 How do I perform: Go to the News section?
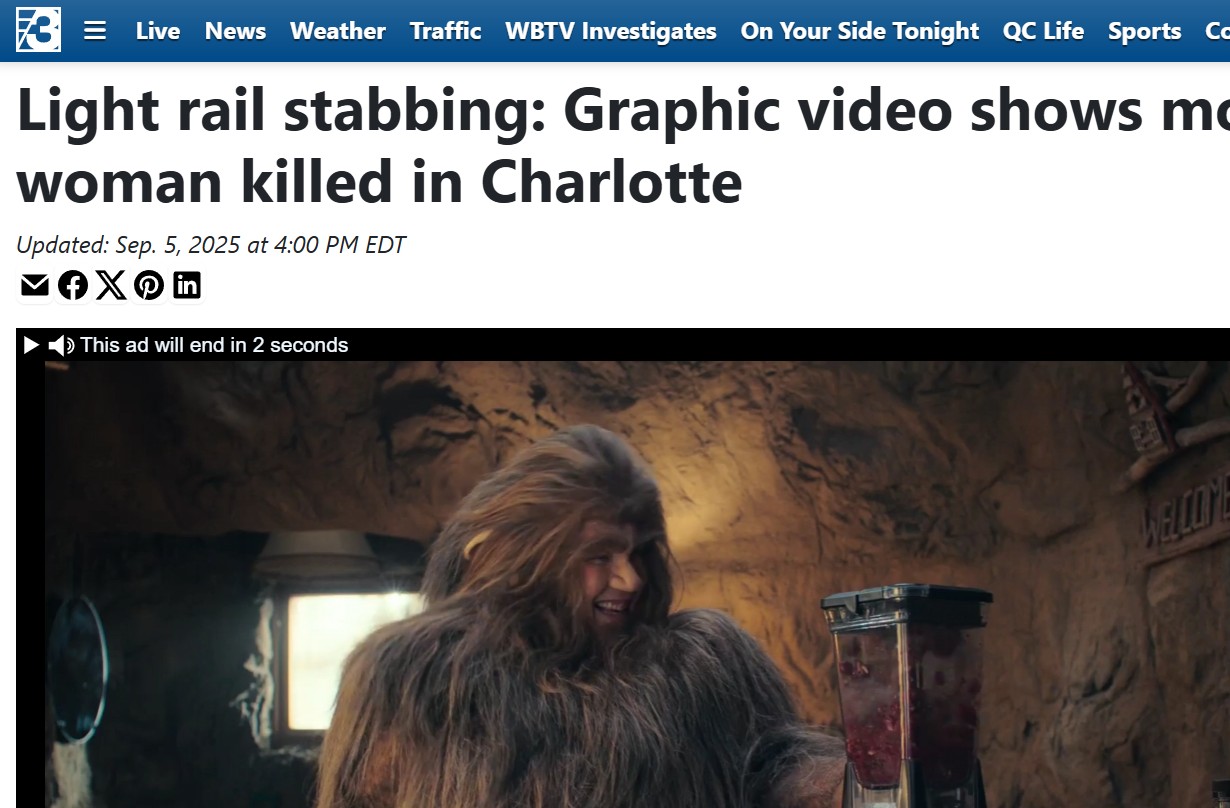(236, 31)
